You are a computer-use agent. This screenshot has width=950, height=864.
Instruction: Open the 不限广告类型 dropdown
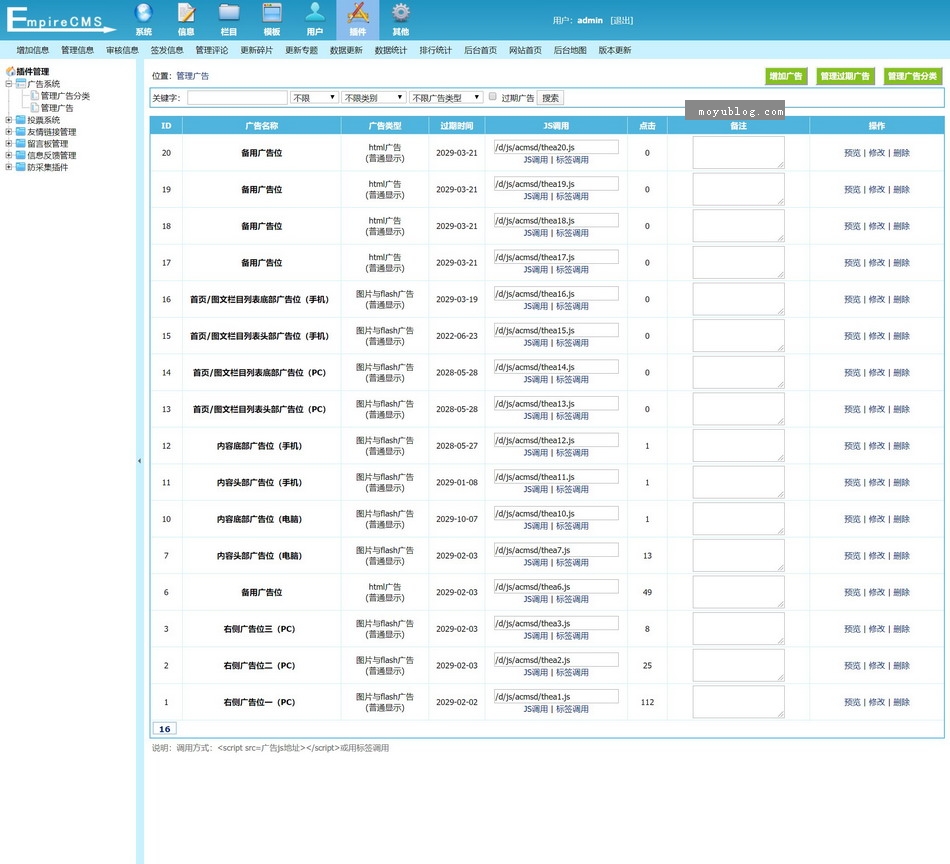point(446,98)
